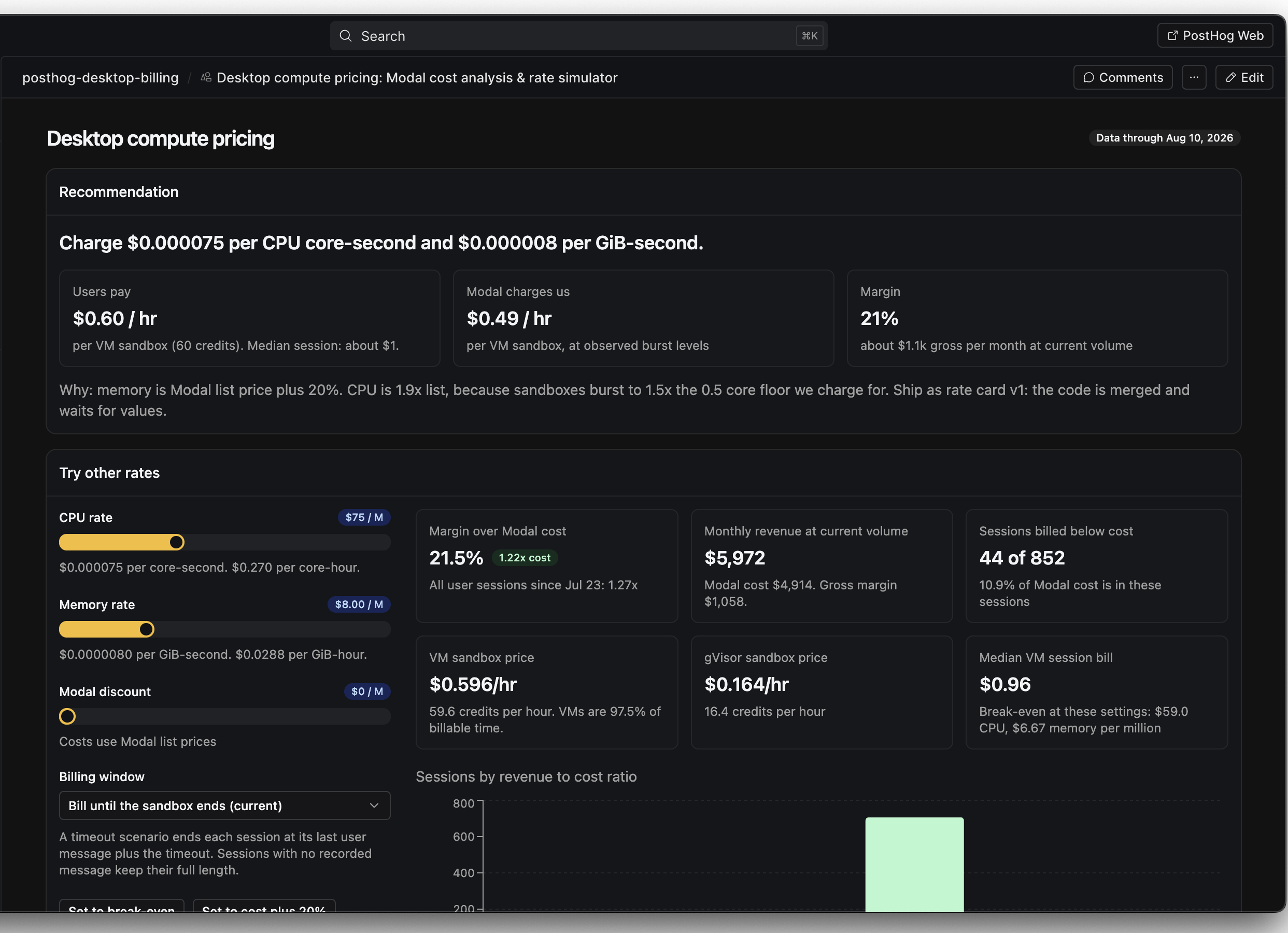Open the posthog-desktop-billing breadcrumb
This screenshot has height=933, width=1288.
pos(101,78)
